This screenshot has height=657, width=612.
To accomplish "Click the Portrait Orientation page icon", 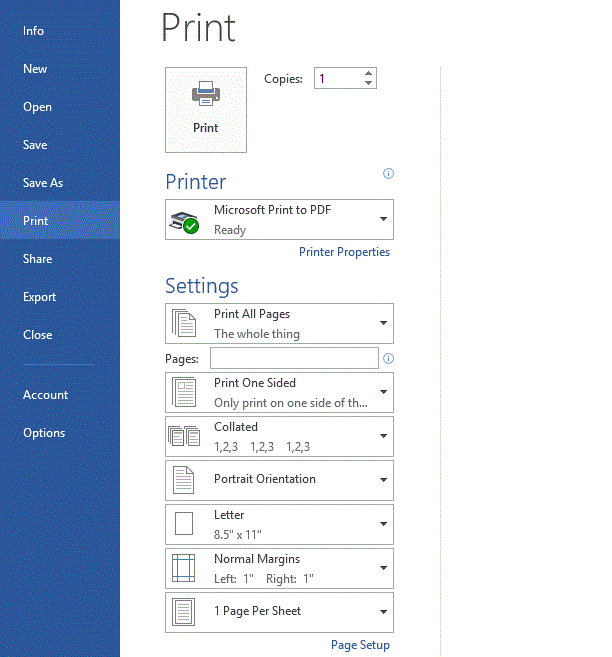I will point(183,480).
